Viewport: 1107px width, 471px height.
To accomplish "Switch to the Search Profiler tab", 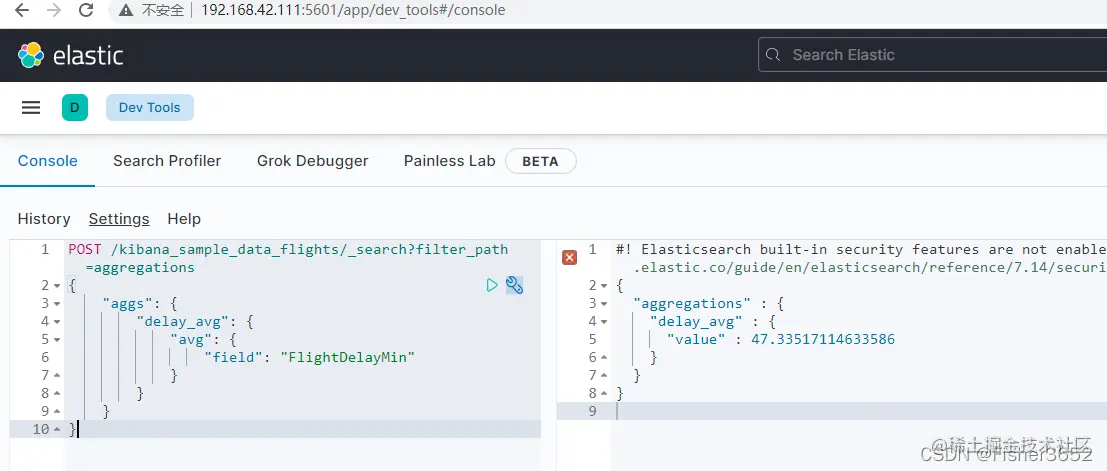I will tap(167, 161).
